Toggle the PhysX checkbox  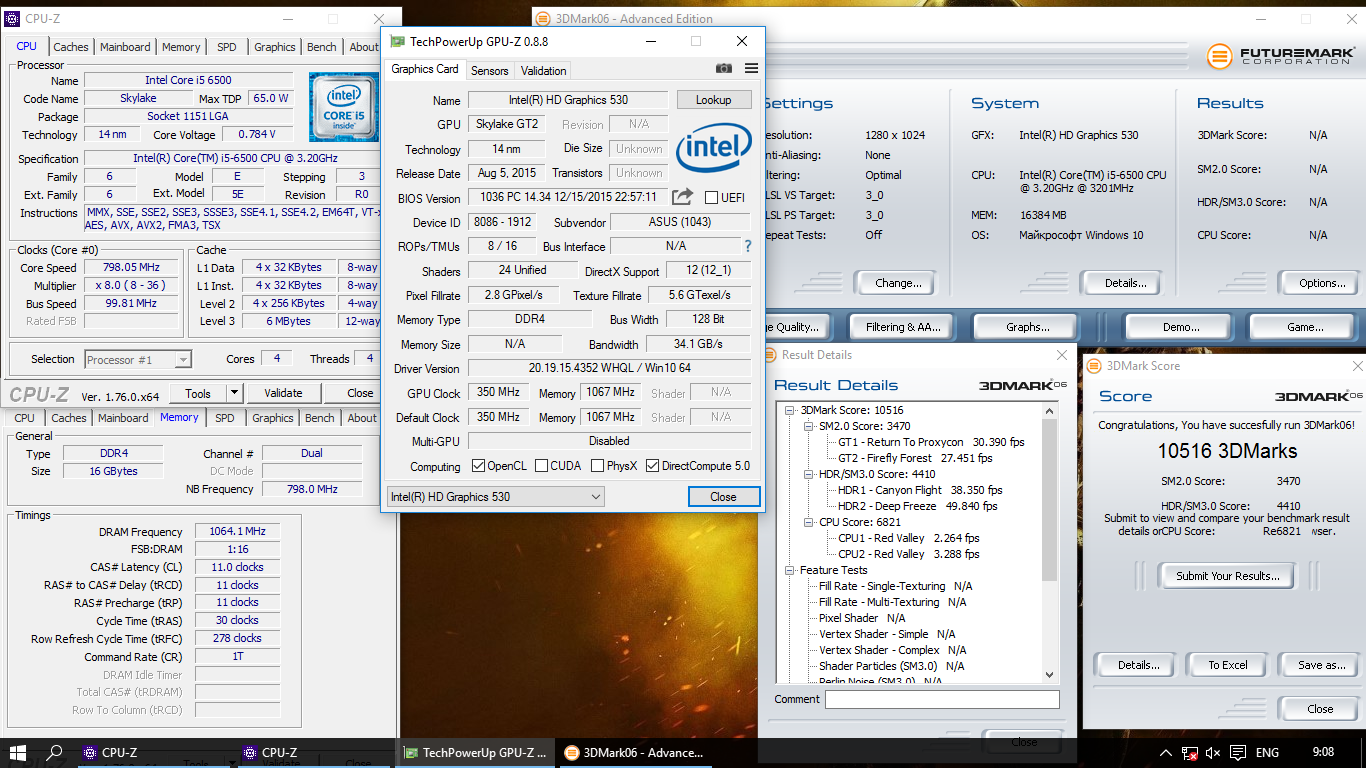point(597,466)
